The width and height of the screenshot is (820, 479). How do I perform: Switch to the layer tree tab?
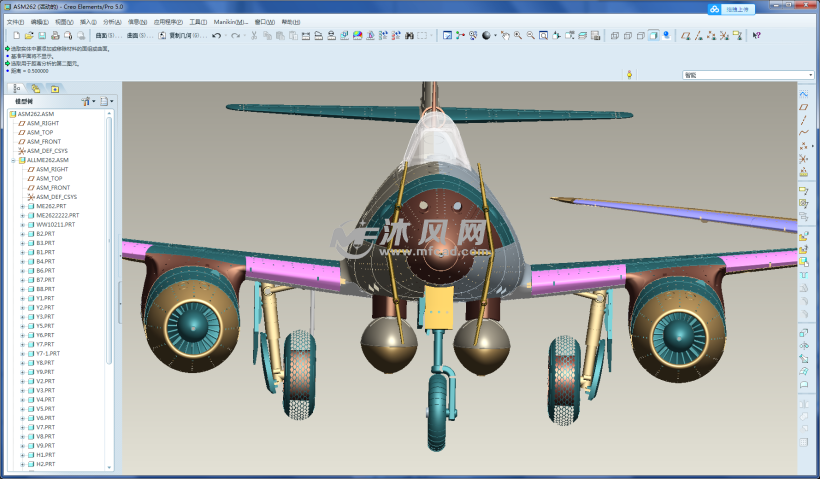[37, 89]
